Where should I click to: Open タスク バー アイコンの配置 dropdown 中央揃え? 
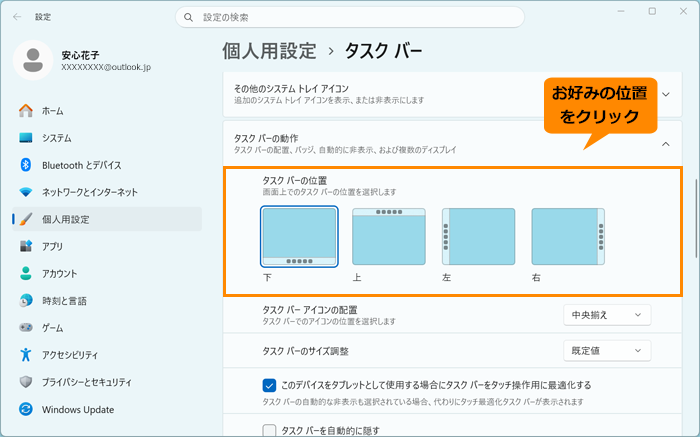click(607, 315)
